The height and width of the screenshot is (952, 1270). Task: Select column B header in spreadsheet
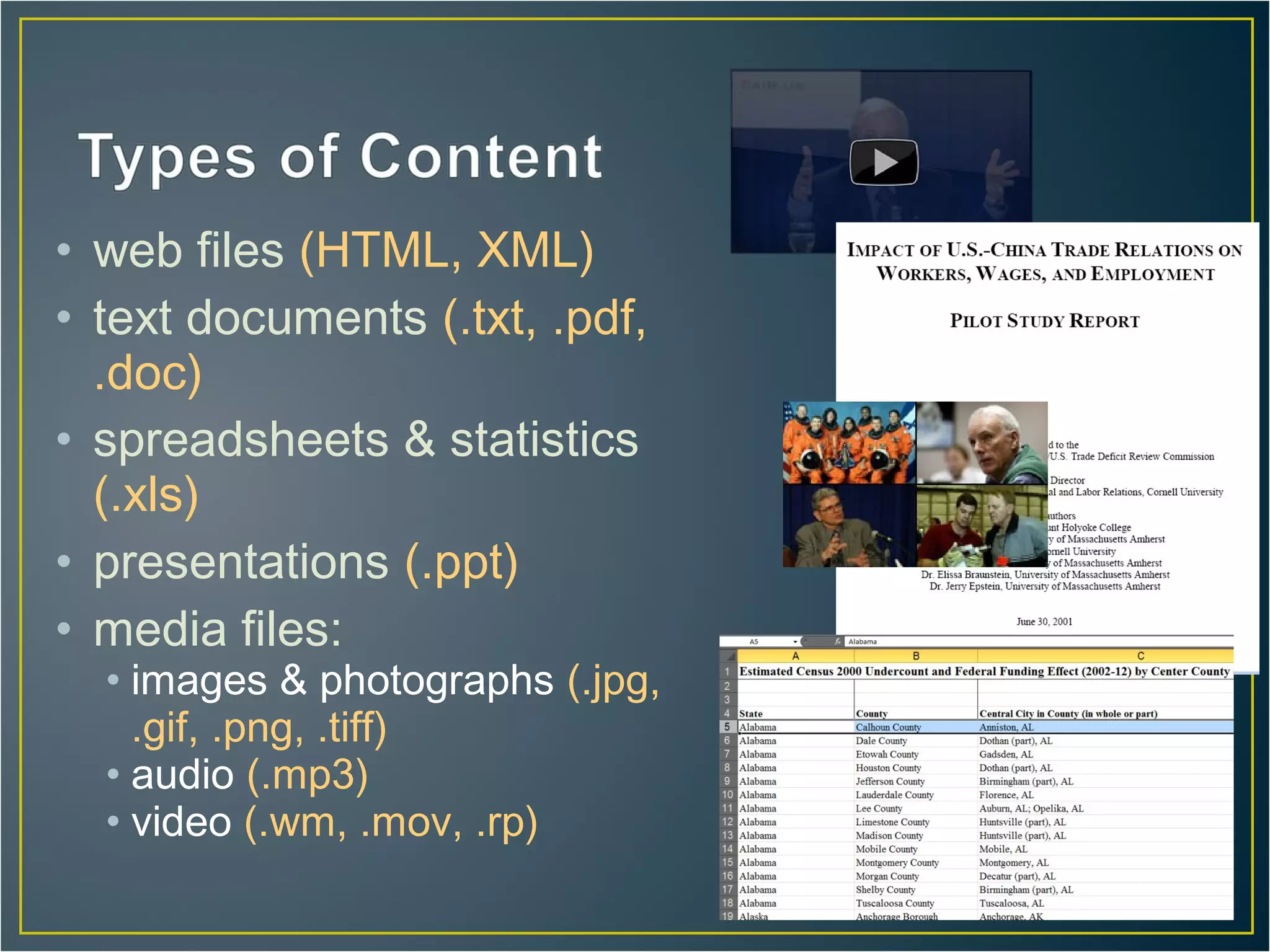[x=916, y=656]
